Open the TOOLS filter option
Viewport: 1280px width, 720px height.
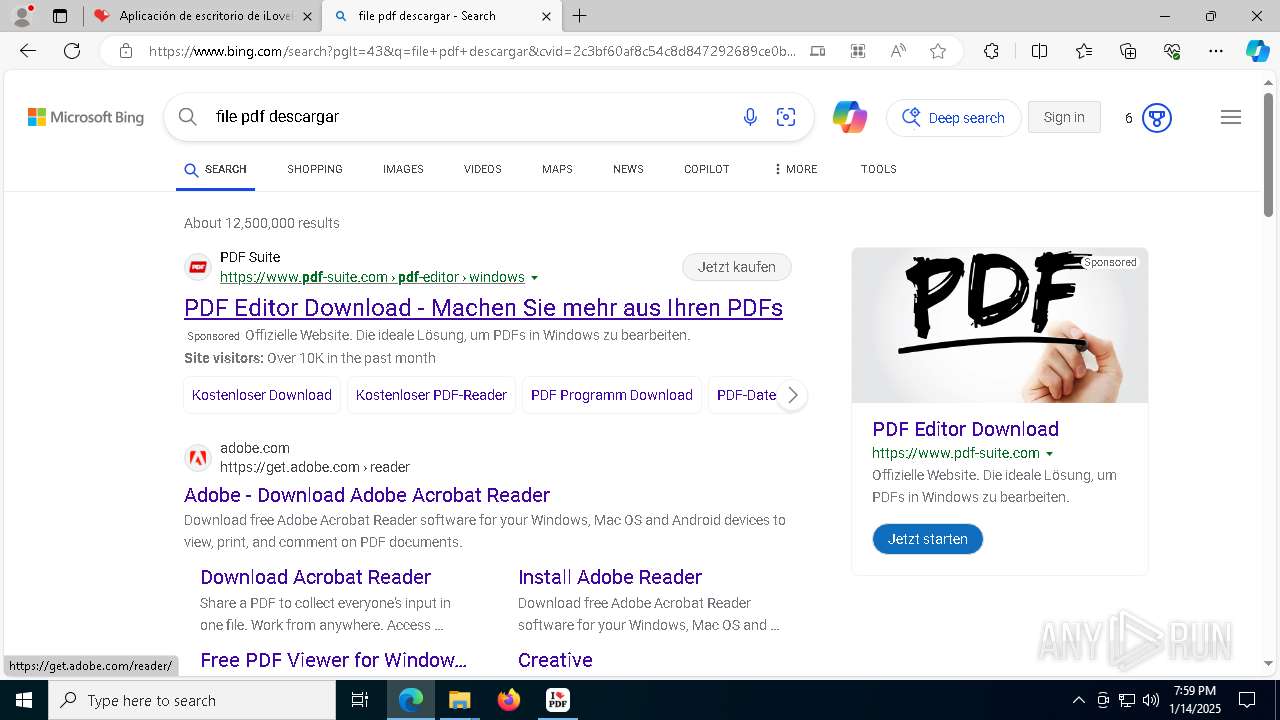(x=879, y=169)
